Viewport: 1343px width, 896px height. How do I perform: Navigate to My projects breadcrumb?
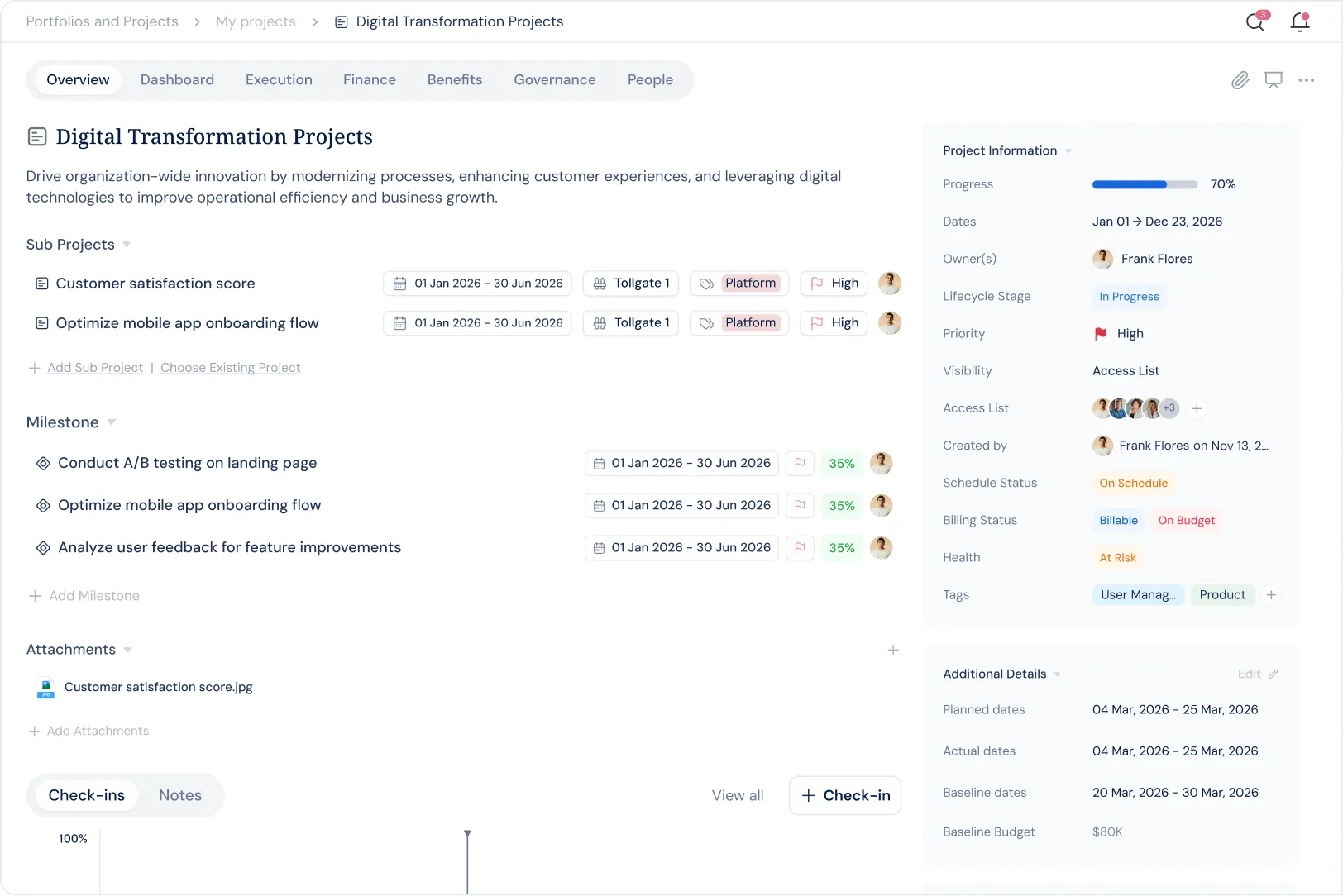pyautogui.click(x=256, y=22)
